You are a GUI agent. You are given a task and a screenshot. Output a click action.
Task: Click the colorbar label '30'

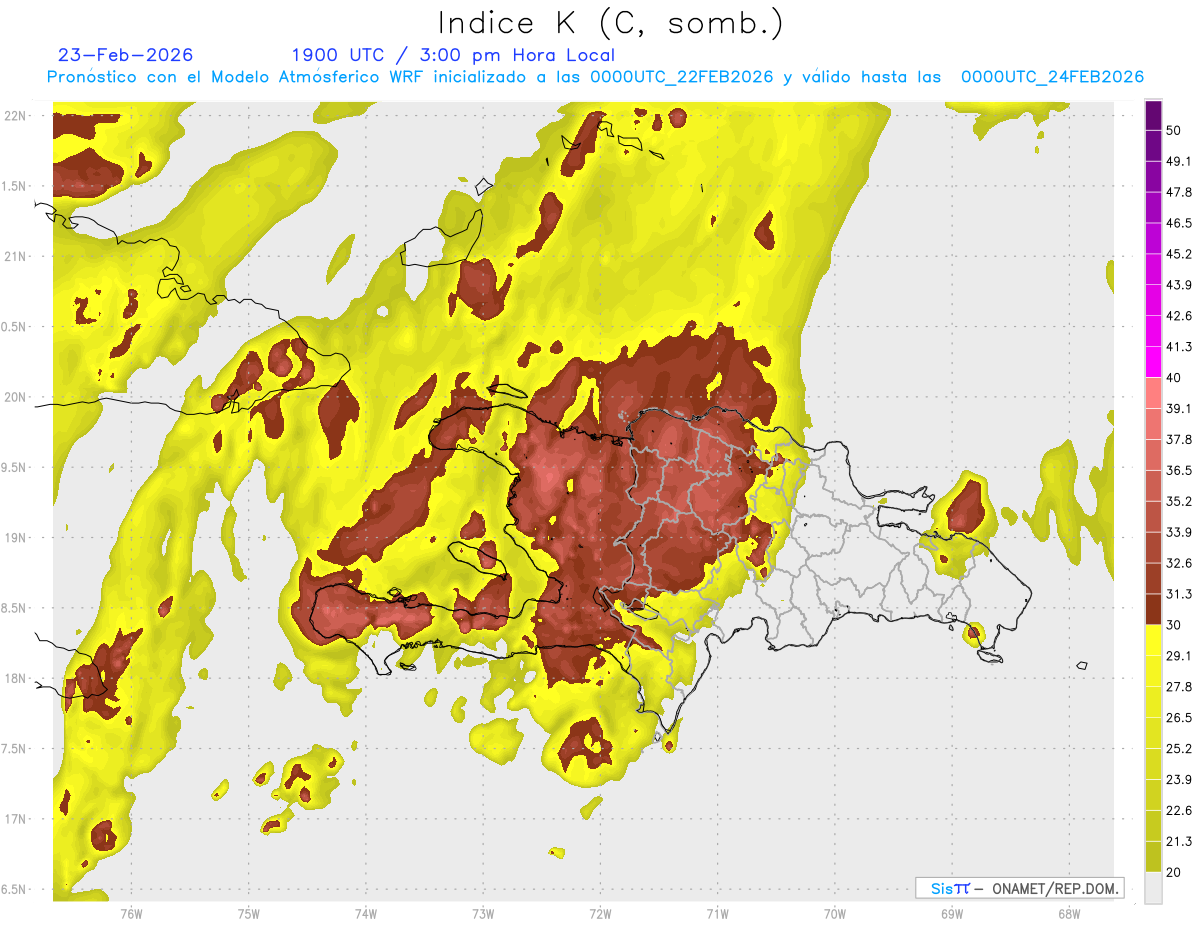pos(1175,625)
